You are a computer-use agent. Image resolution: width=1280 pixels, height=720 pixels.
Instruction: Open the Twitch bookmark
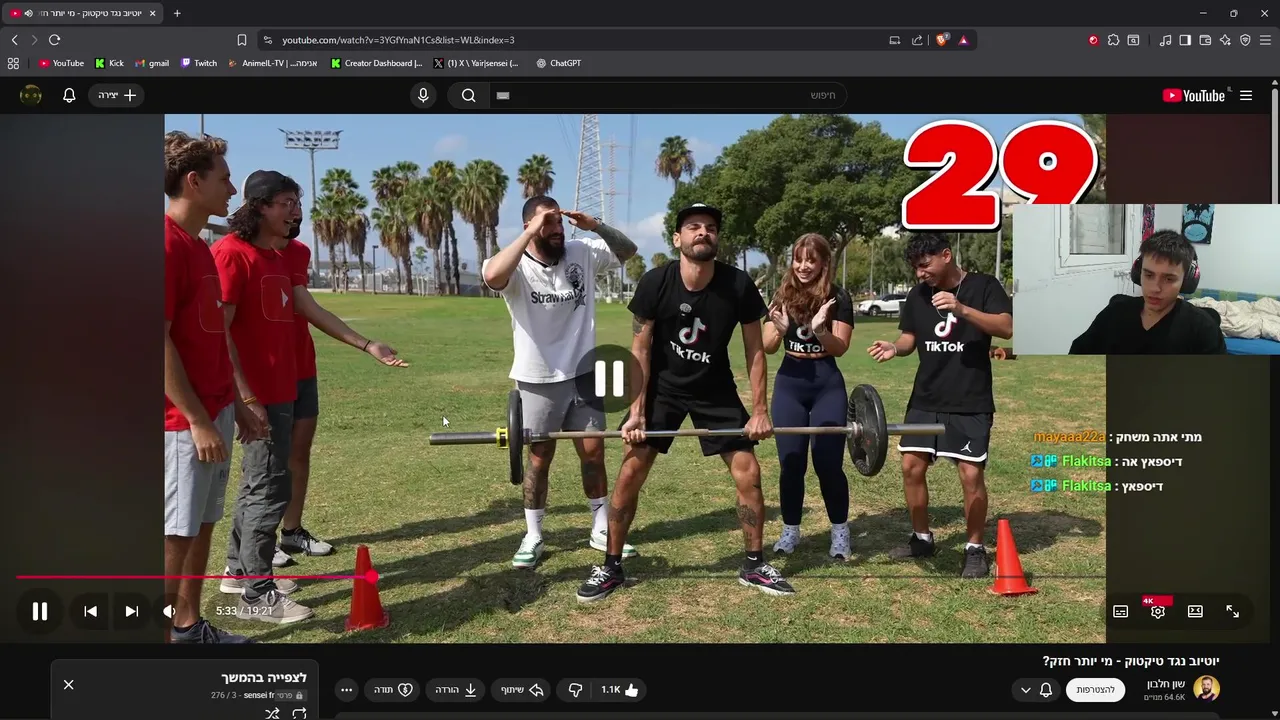[x=199, y=63]
